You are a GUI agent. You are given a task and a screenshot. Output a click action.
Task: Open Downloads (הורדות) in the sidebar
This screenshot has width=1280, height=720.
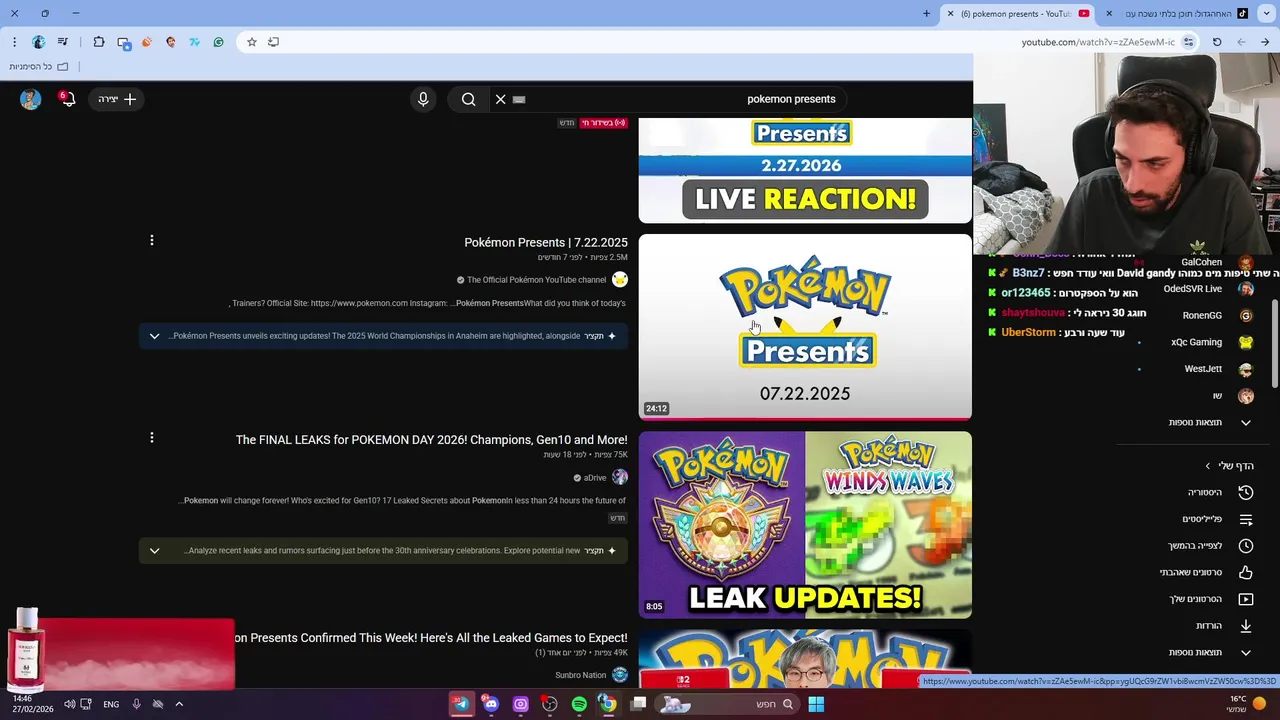[1224, 626]
